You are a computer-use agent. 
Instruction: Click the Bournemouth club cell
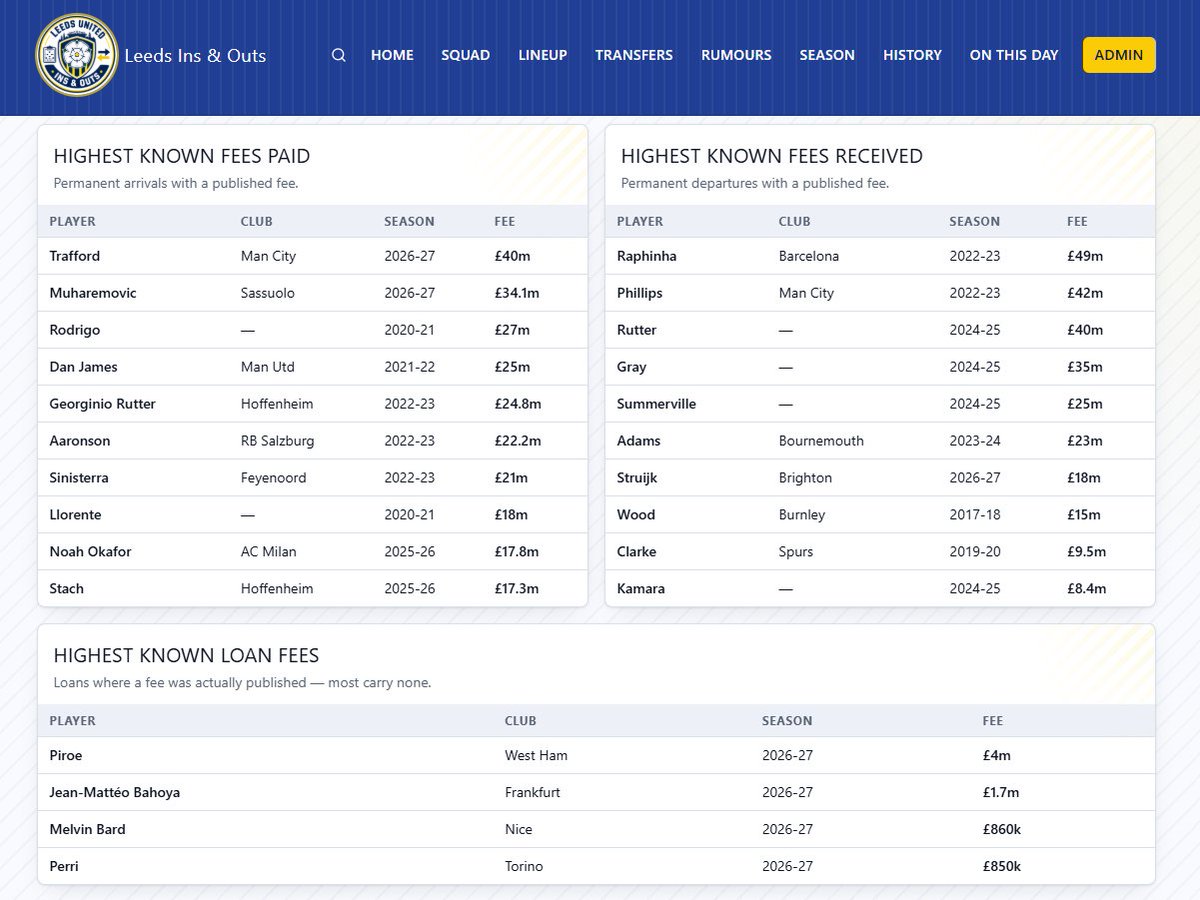click(821, 441)
